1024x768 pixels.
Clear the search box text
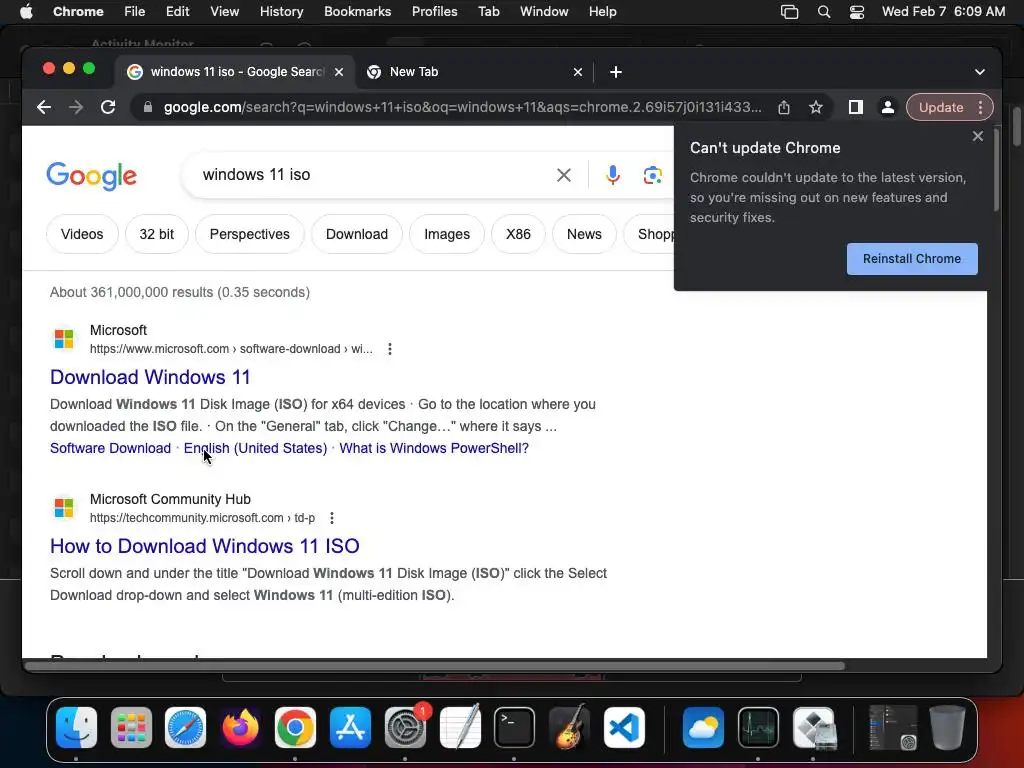[564, 175]
